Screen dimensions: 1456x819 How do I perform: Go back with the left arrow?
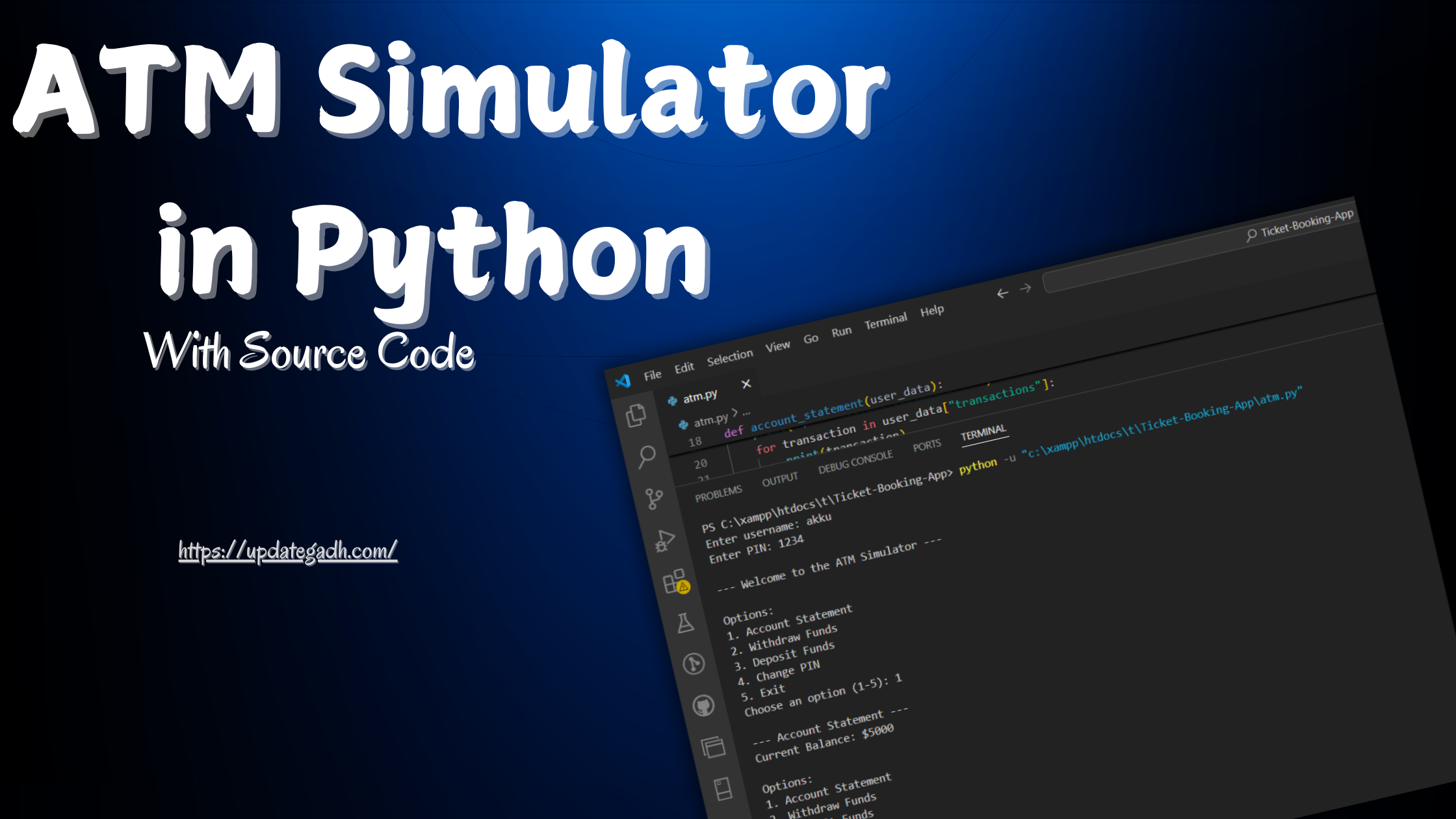coord(1002,294)
